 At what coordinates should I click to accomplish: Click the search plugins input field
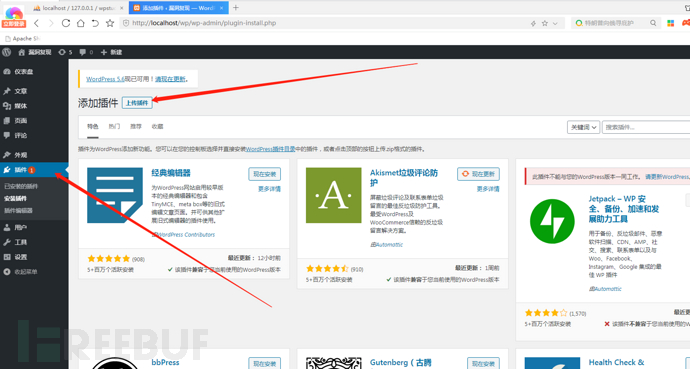click(x=646, y=127)
